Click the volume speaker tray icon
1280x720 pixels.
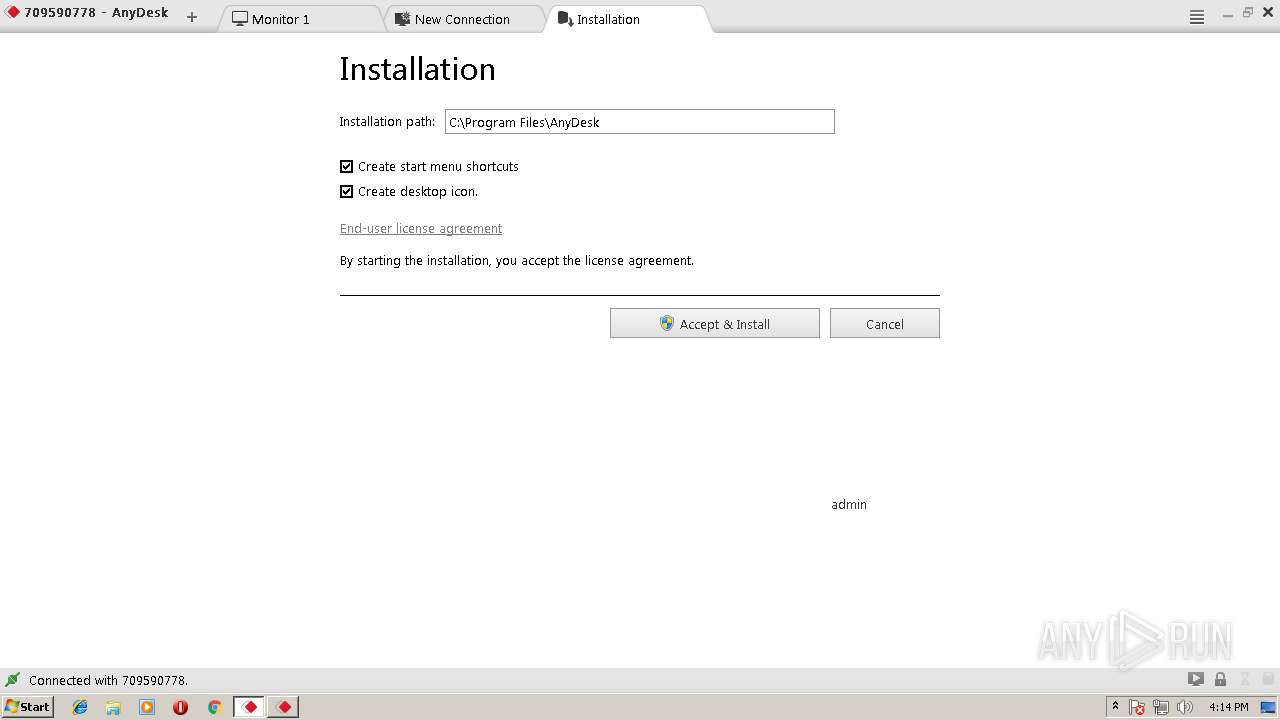click(x=1185, y=707)
